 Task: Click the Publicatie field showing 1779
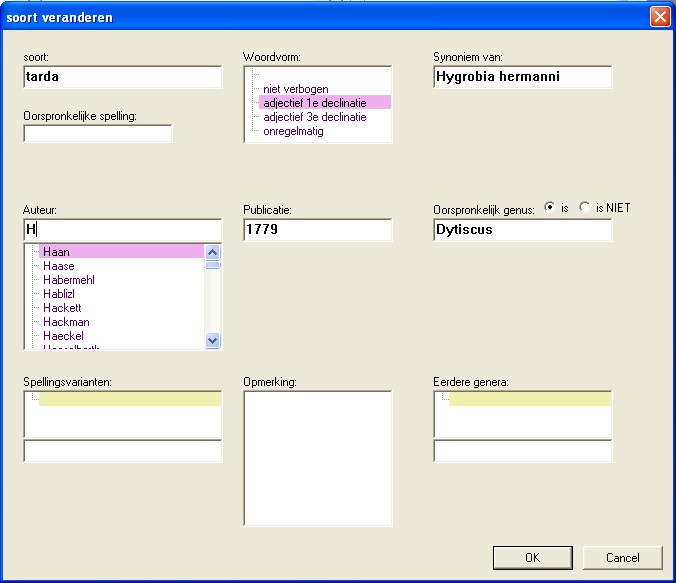(x=317, y=230)
